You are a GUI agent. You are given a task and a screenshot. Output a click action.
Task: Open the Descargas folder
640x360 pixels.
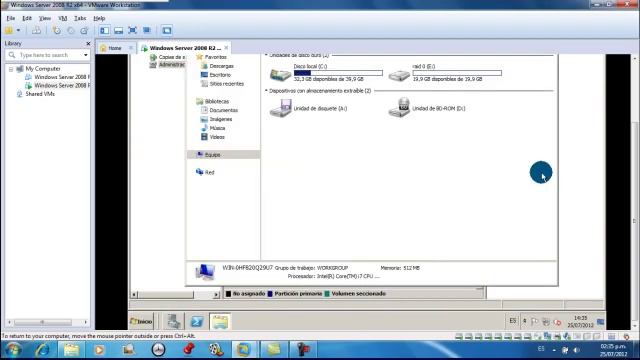pyautogui.click(x=221, y=66)
